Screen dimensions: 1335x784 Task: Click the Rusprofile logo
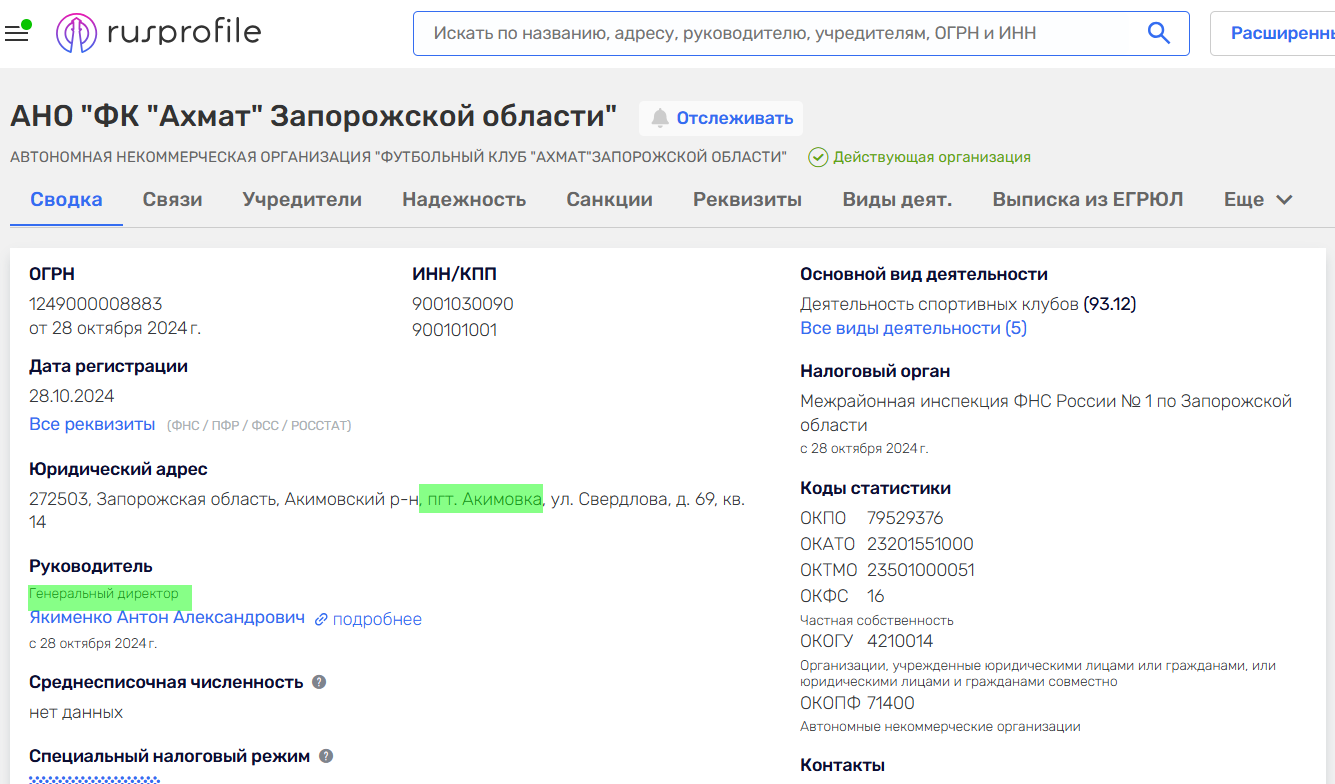(x=159, y=33)
